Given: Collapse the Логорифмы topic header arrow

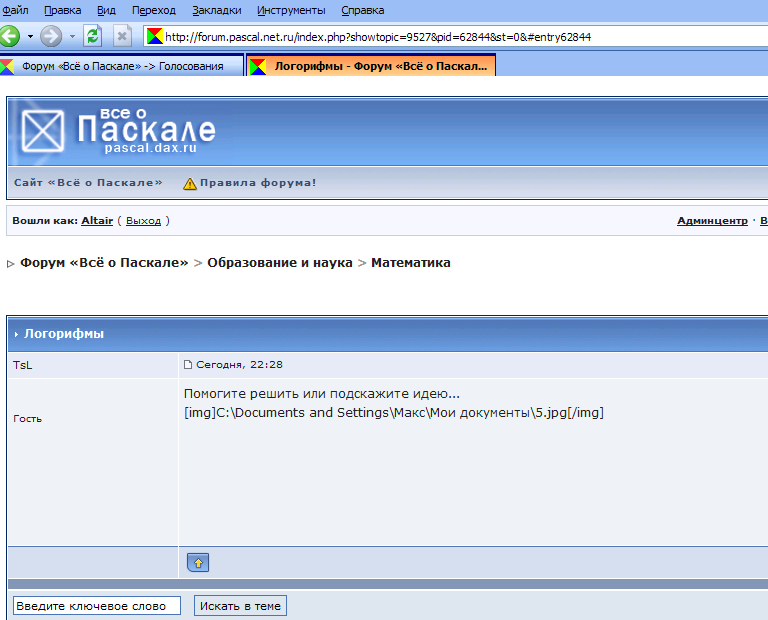Looking at the screenshot, I should pos(16,334).
